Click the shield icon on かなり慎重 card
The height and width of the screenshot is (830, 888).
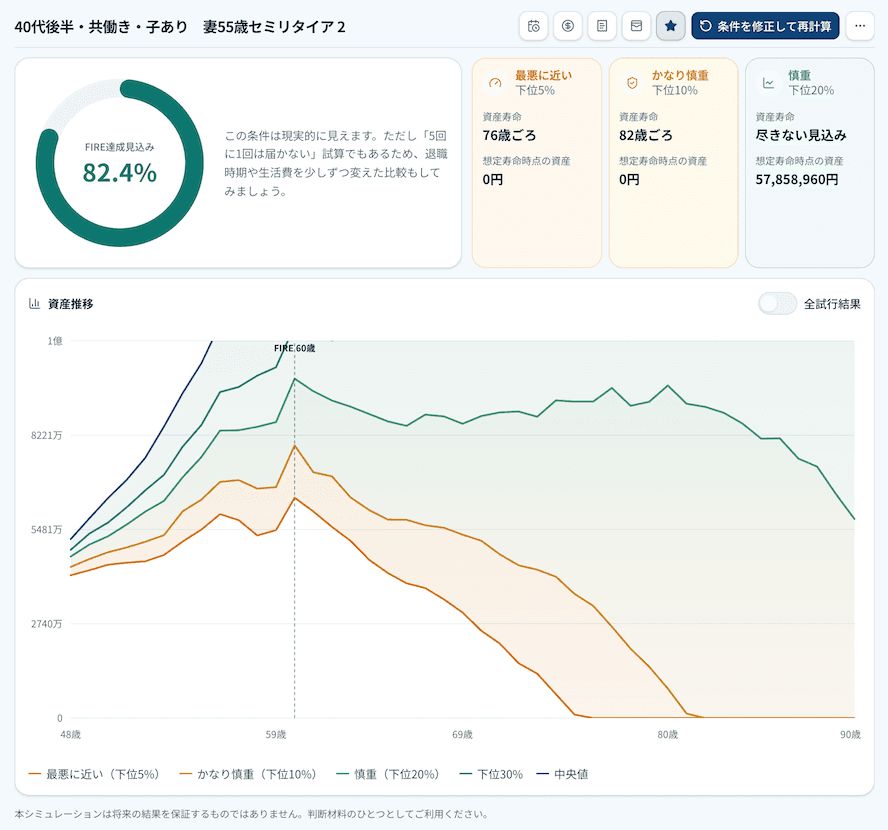pos(632,83)
